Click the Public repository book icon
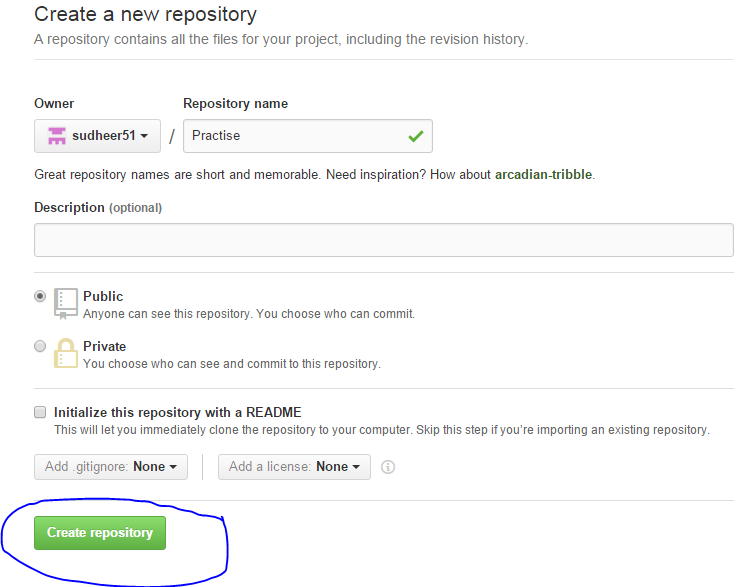 tap(66, 304)
